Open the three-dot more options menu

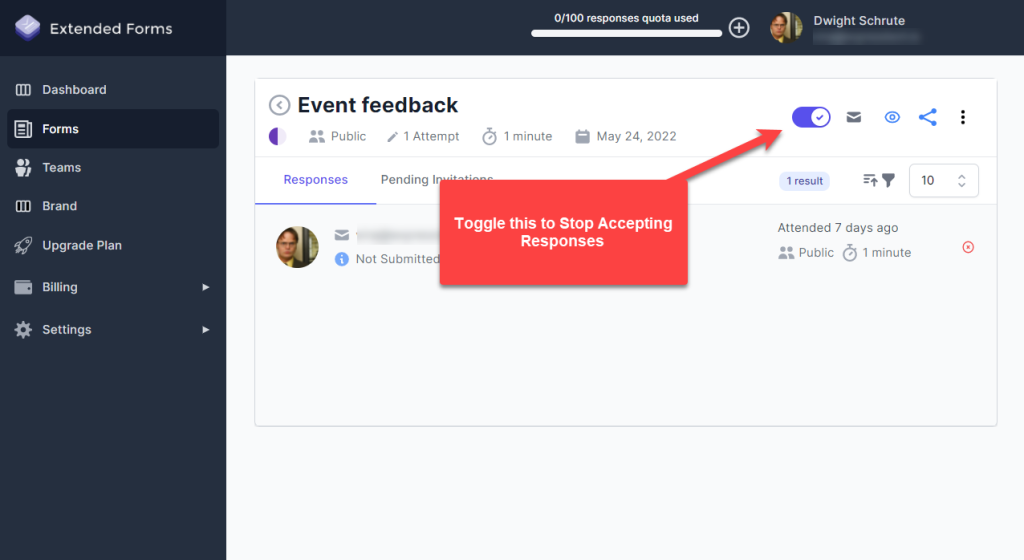click(x=963, y=117)
